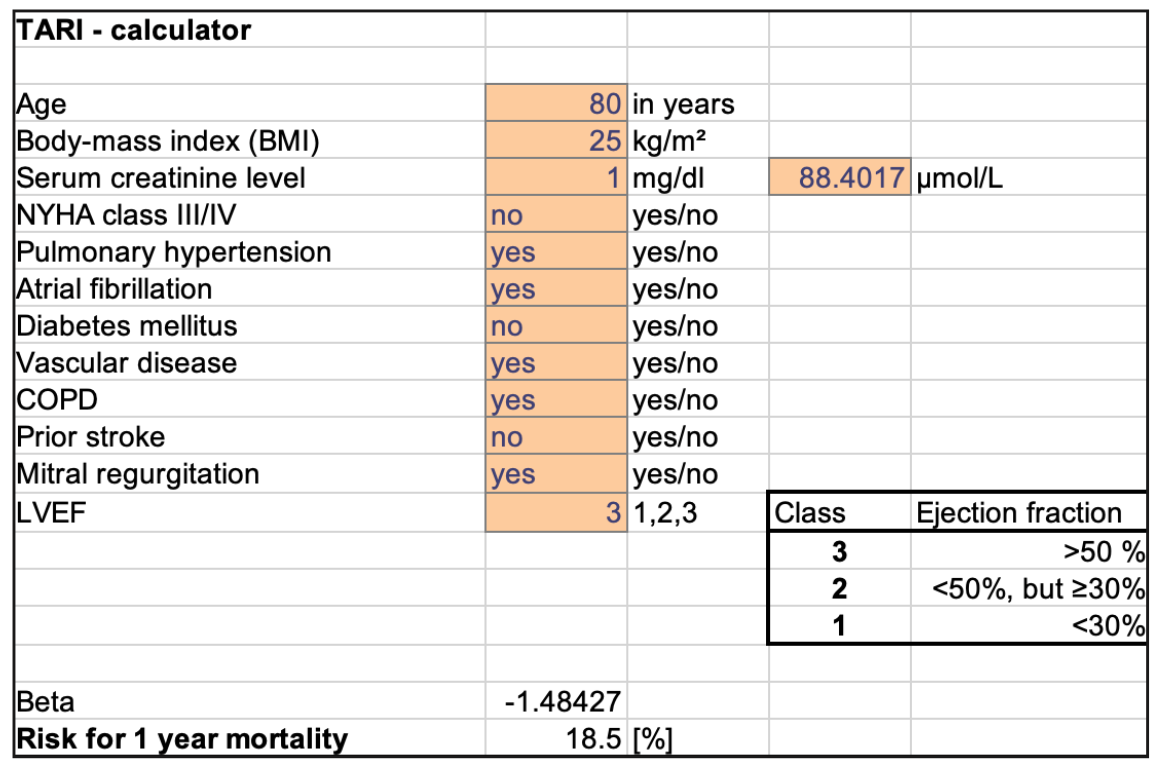Select the COPD yes cell
This screenshot has width=1158, height=768.
556,400
